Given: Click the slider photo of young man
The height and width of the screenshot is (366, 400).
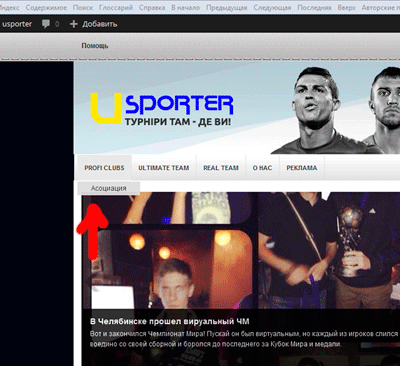Looking at the screenshot, I should click(172, 269).
